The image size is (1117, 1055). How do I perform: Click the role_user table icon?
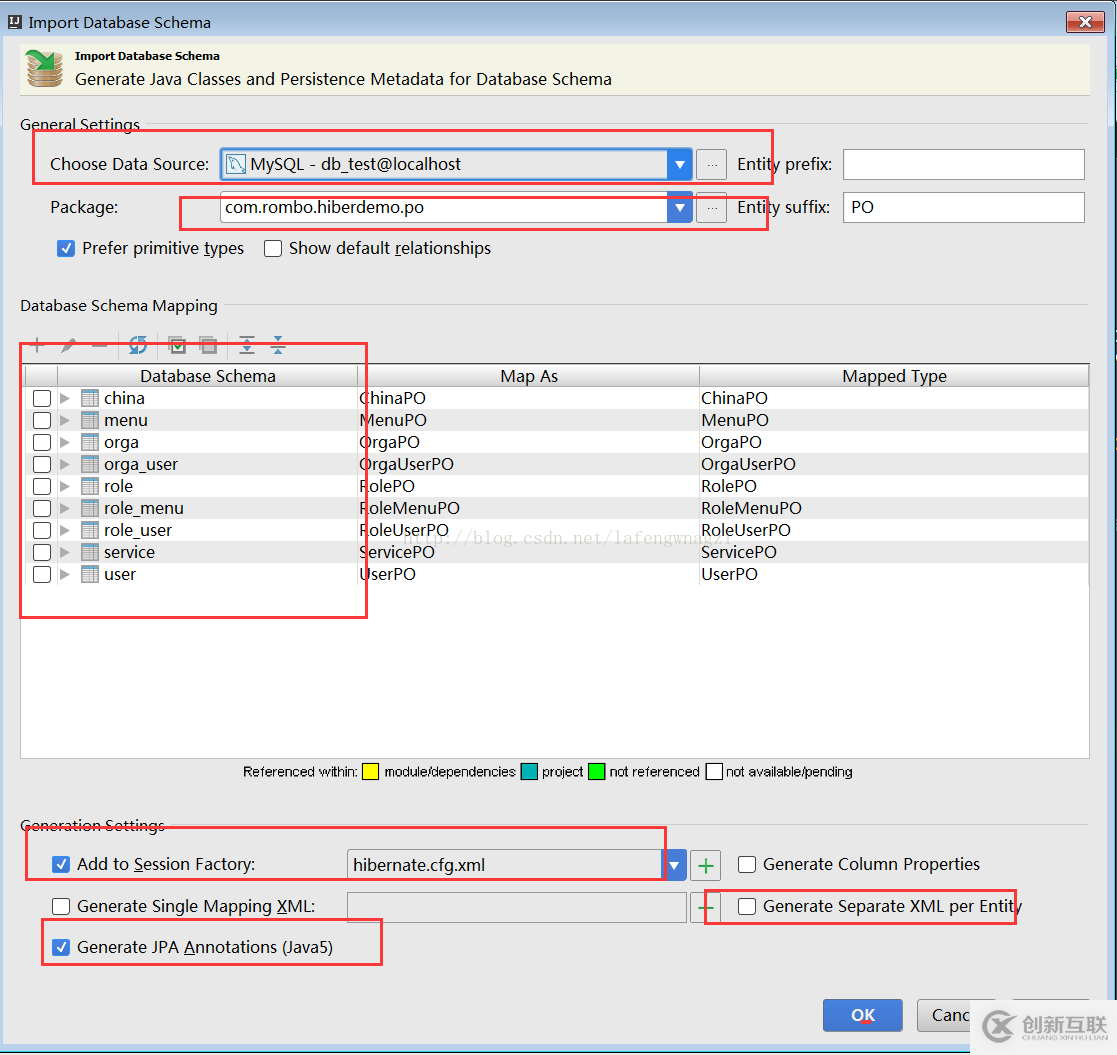tap(90, 530)
